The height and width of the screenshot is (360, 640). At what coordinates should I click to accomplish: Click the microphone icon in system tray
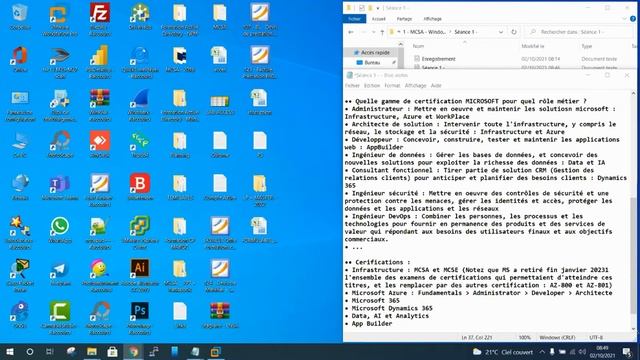click(552, 351)
